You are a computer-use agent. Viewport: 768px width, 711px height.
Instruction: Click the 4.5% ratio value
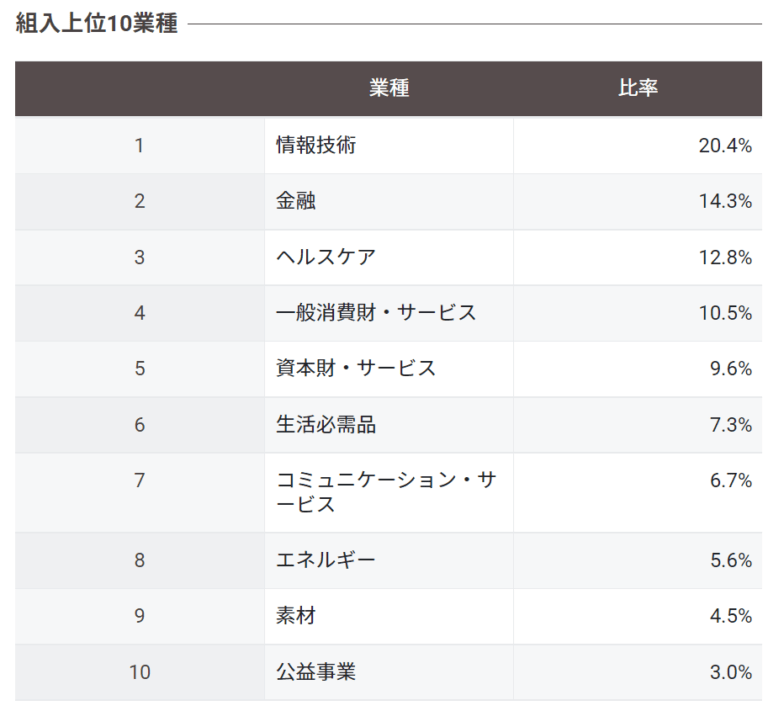tap(730, 616)
